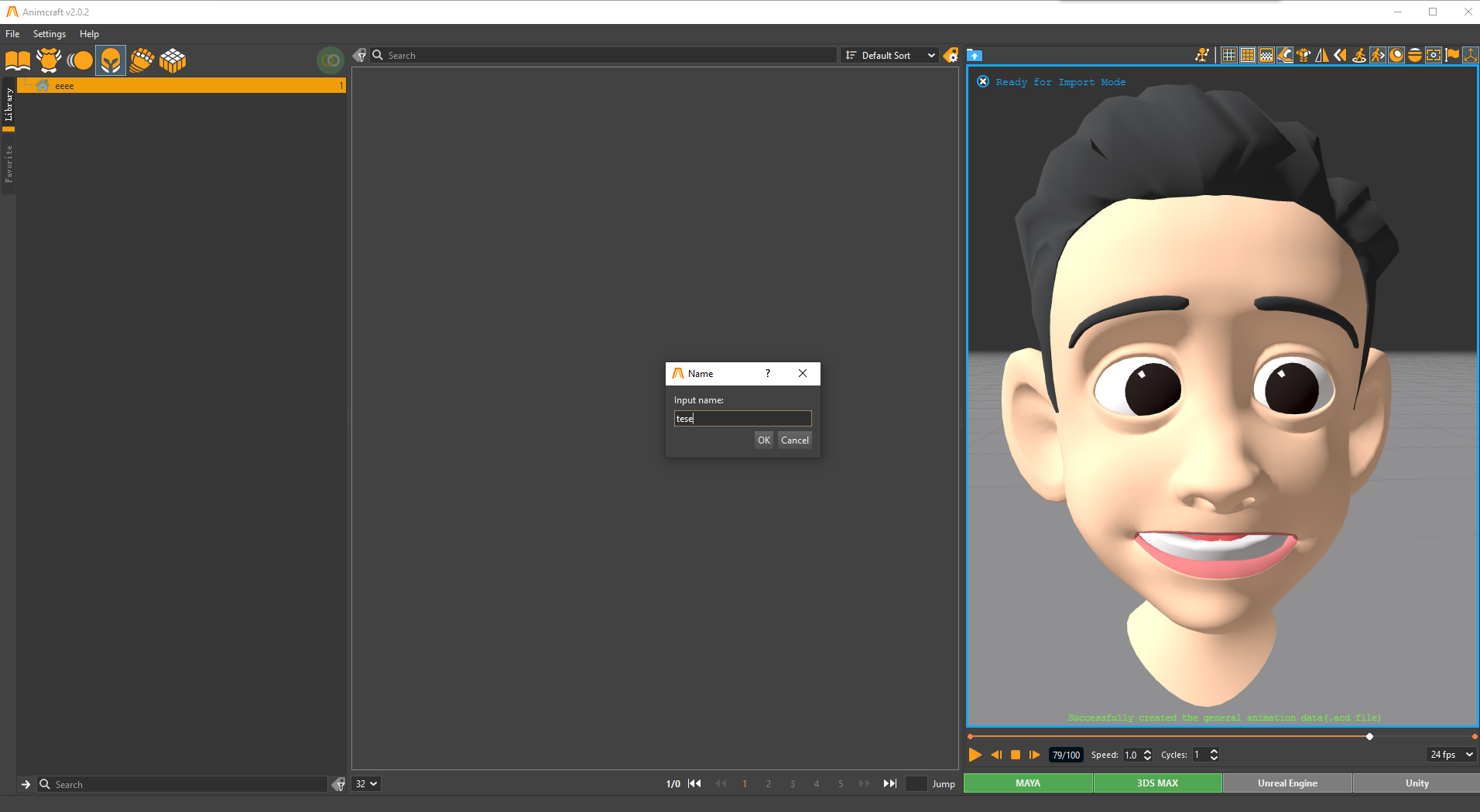
Task: Click the main Search field
Action: [x=603, y=55]
